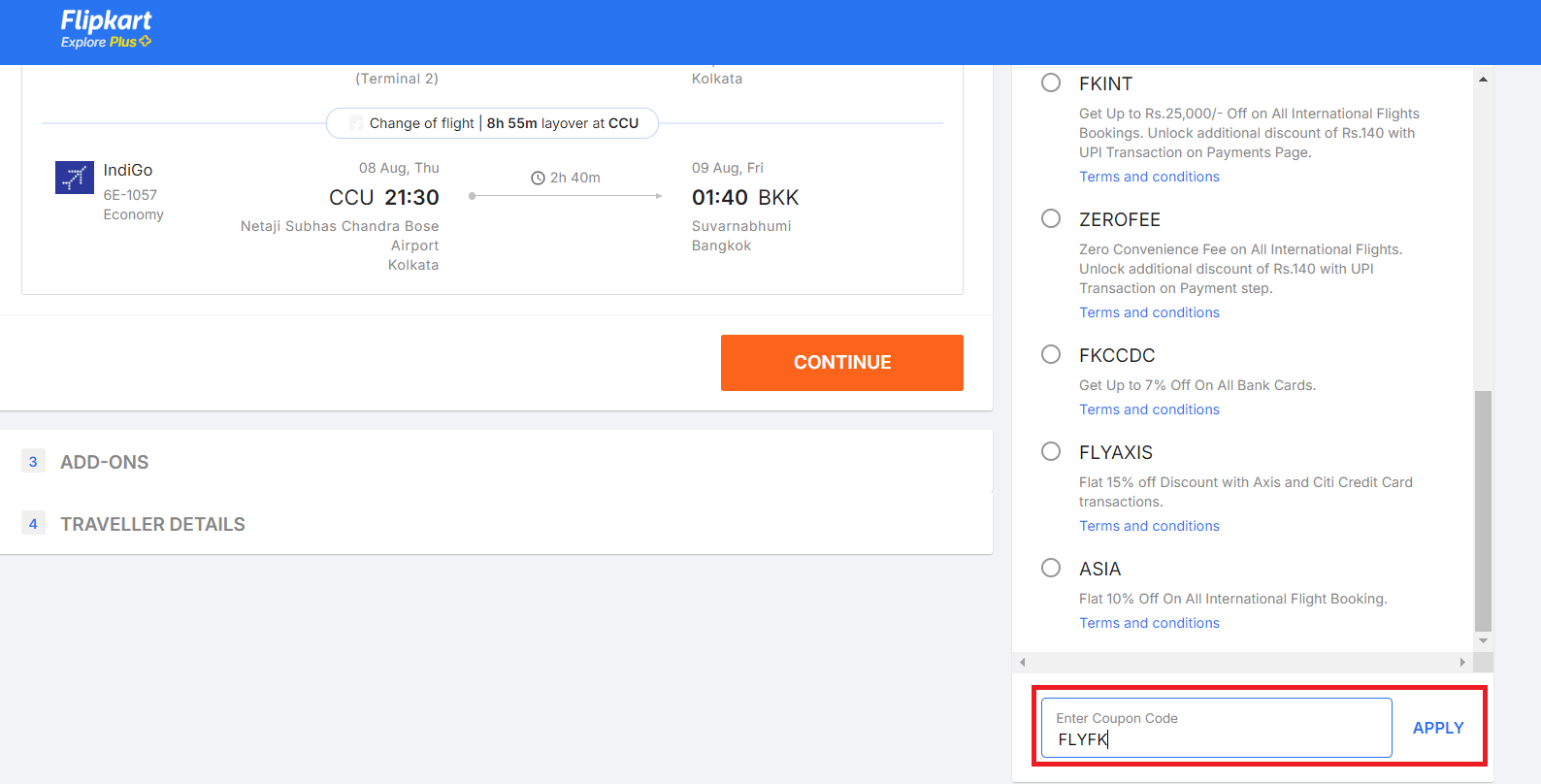
Task: Click the step 4 number badge
Action: (34, 522)
